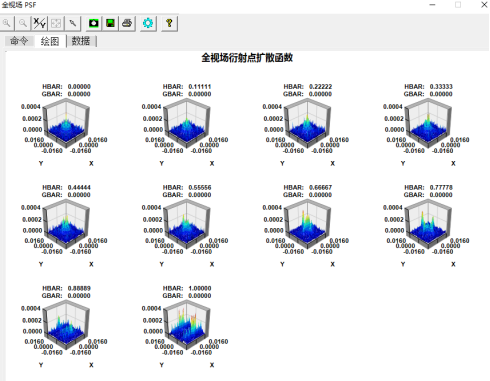Click the fit-to-window toolbar icon
This screenshot has width=490, height=381.
point(56,23)
